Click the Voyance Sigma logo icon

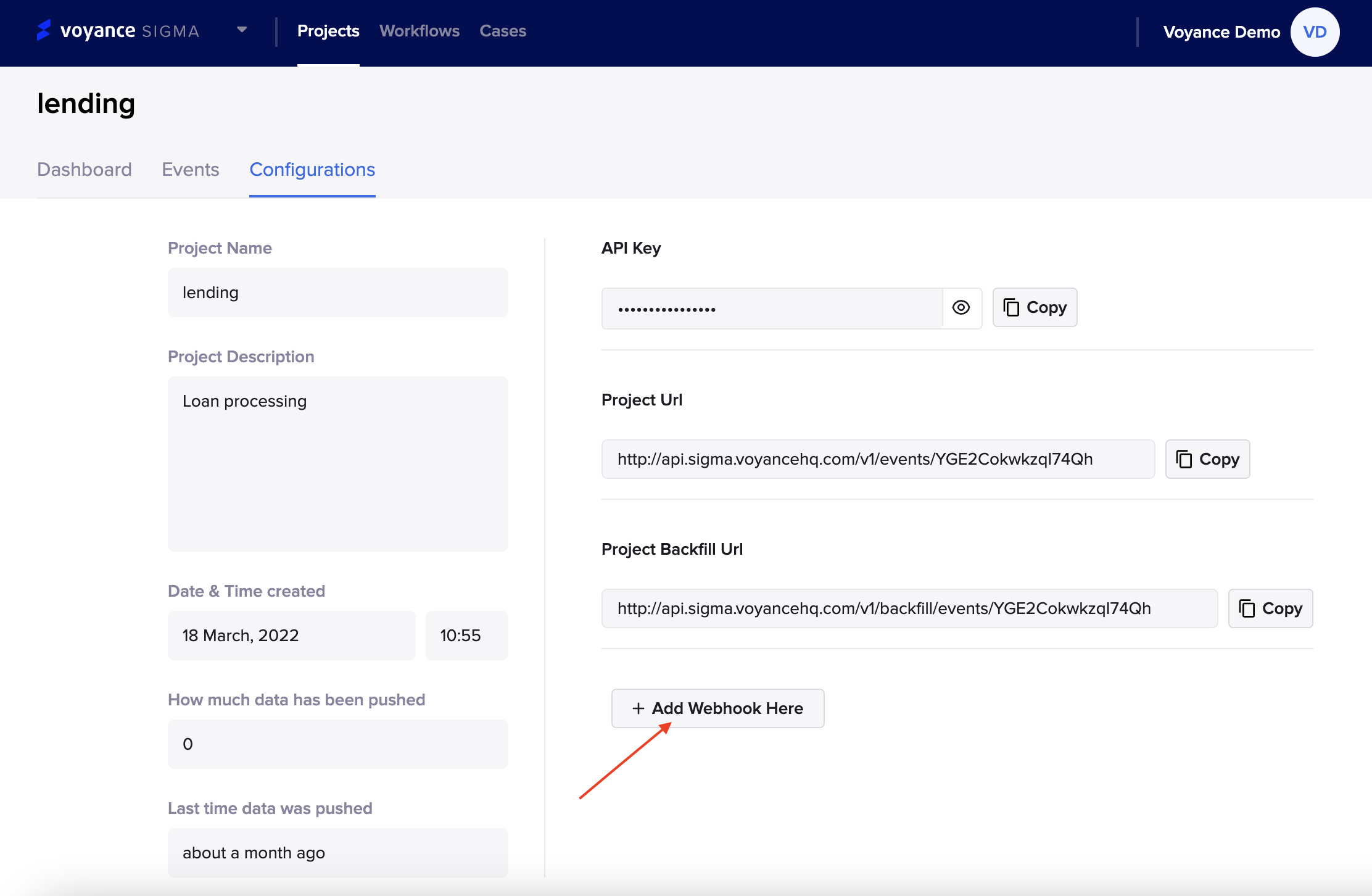pyautogui.click(x=43, y=30)
